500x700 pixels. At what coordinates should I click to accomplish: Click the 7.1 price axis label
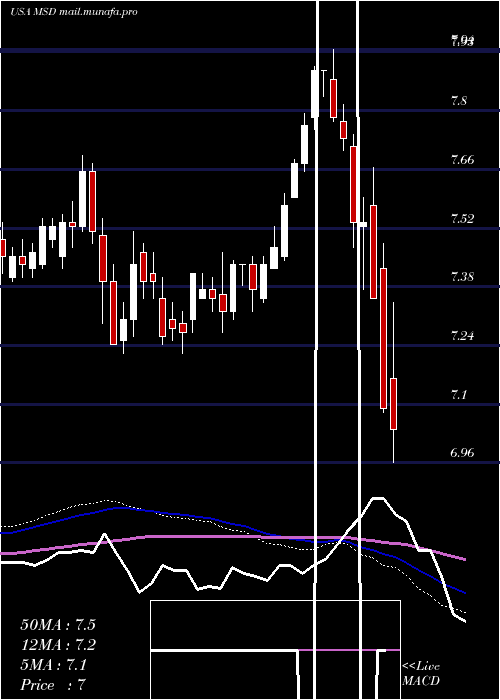(x=459, y=394)
